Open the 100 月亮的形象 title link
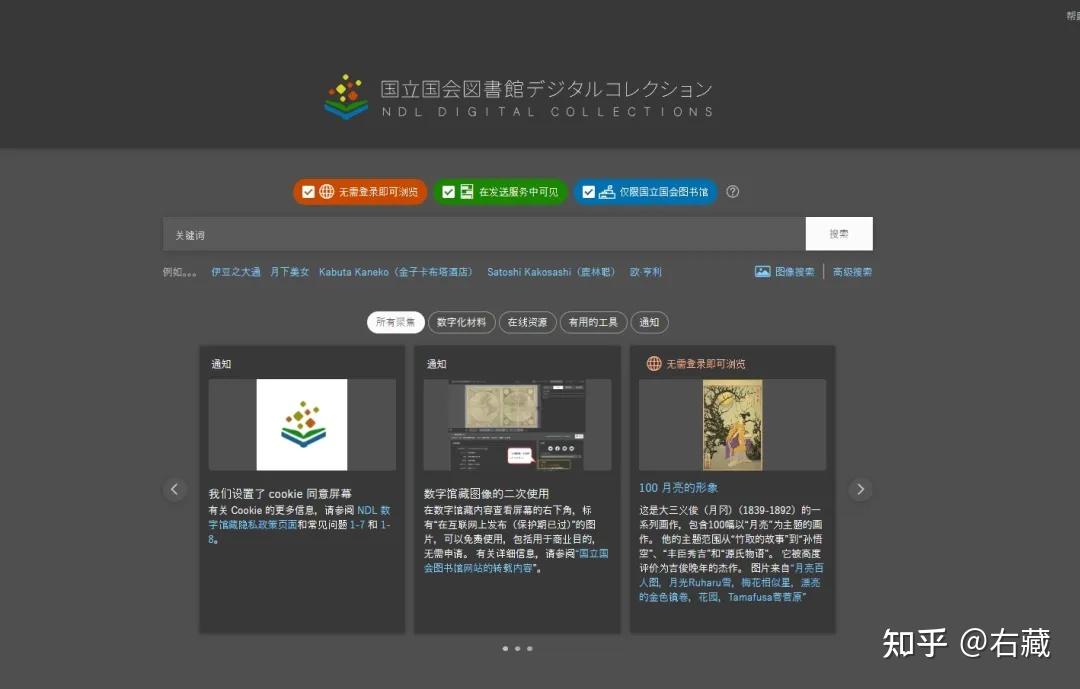 pos(678,487)
